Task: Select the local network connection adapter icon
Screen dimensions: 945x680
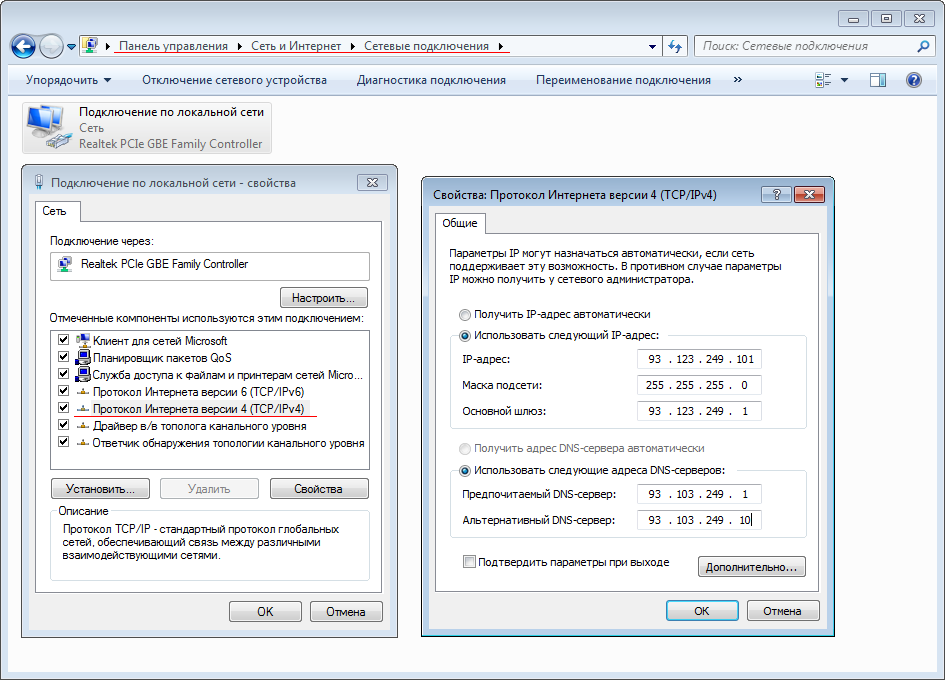Action: point(47,128)
